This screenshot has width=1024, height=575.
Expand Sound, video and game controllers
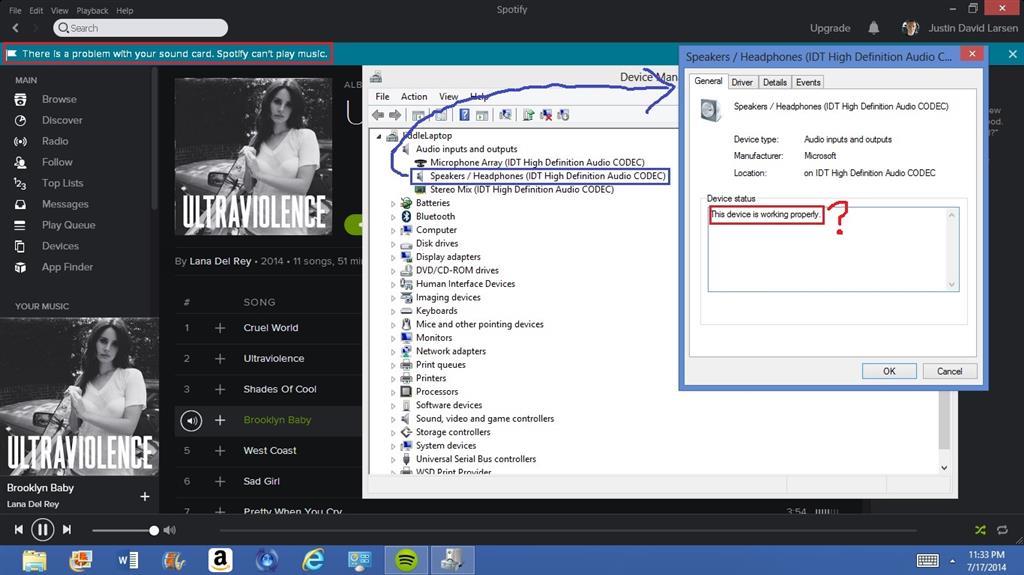tap(393, 419)
